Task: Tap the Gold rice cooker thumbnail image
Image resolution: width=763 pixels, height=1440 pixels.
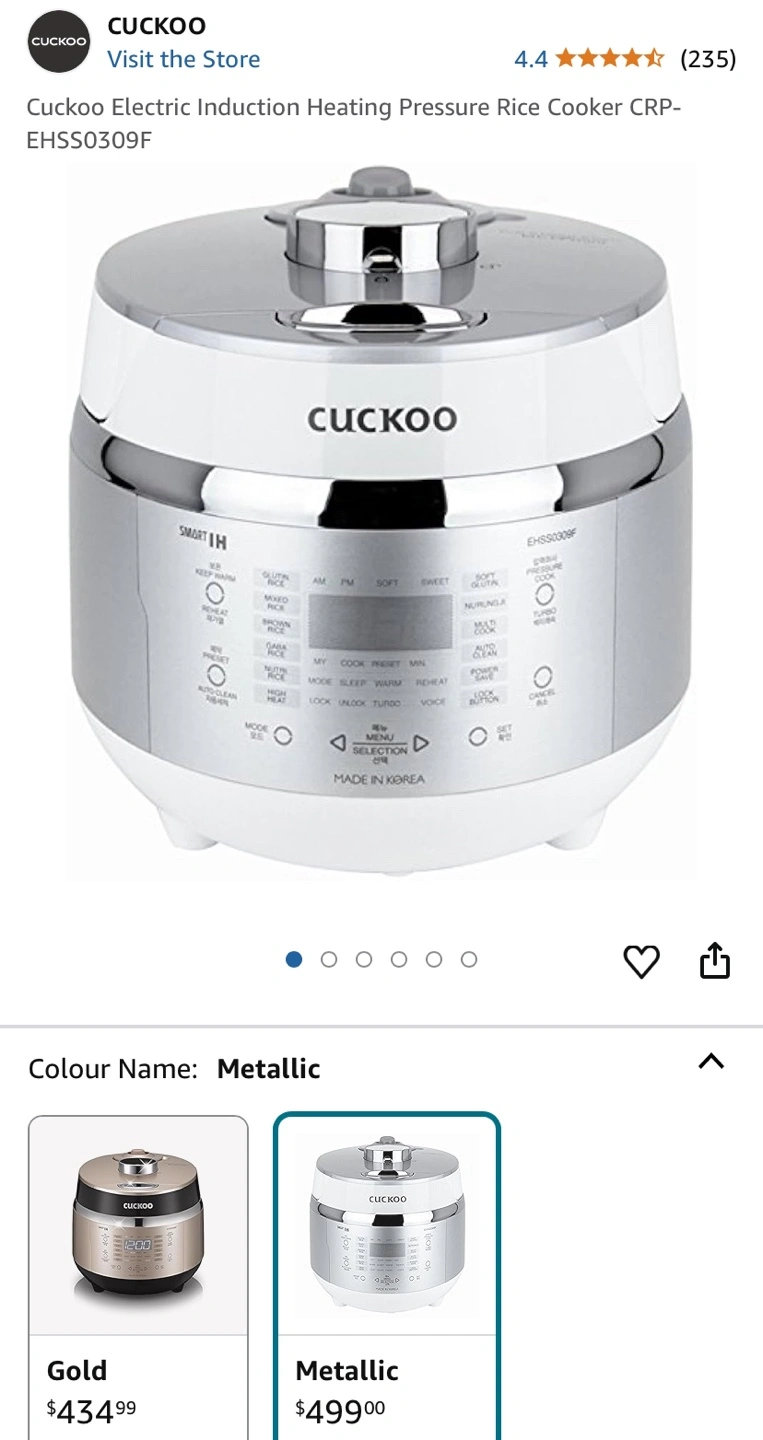Action: (x=138, y=1225)
